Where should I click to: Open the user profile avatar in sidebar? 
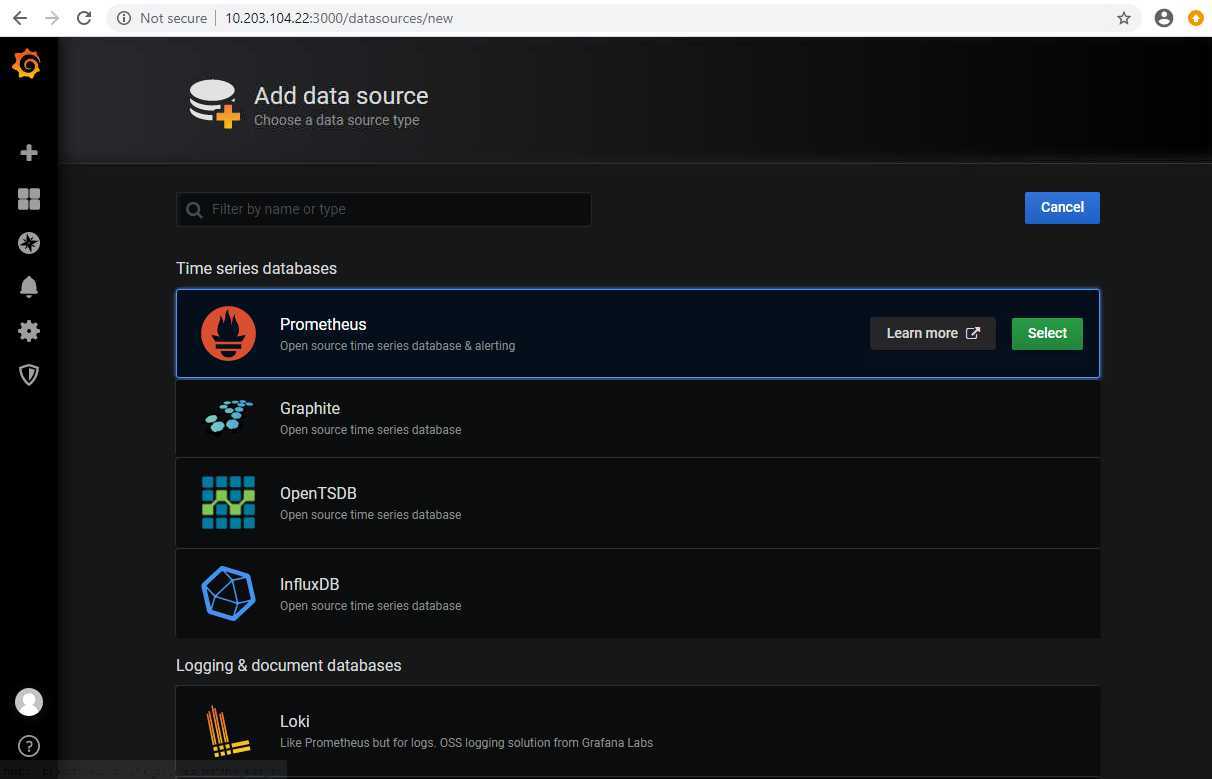29,702
